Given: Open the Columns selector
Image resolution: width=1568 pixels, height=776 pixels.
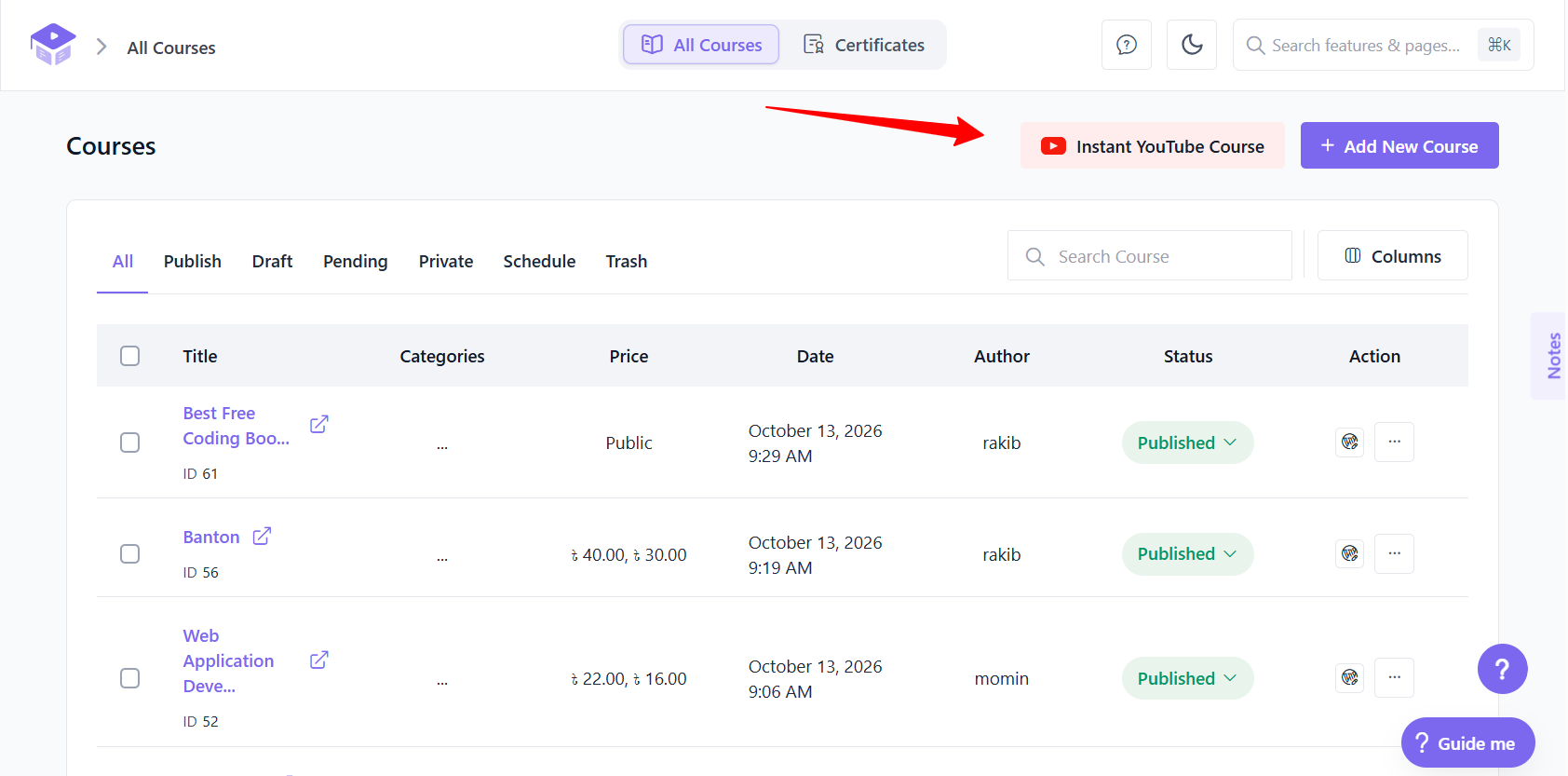Looking at the screenshot, I should [1392, 255].
